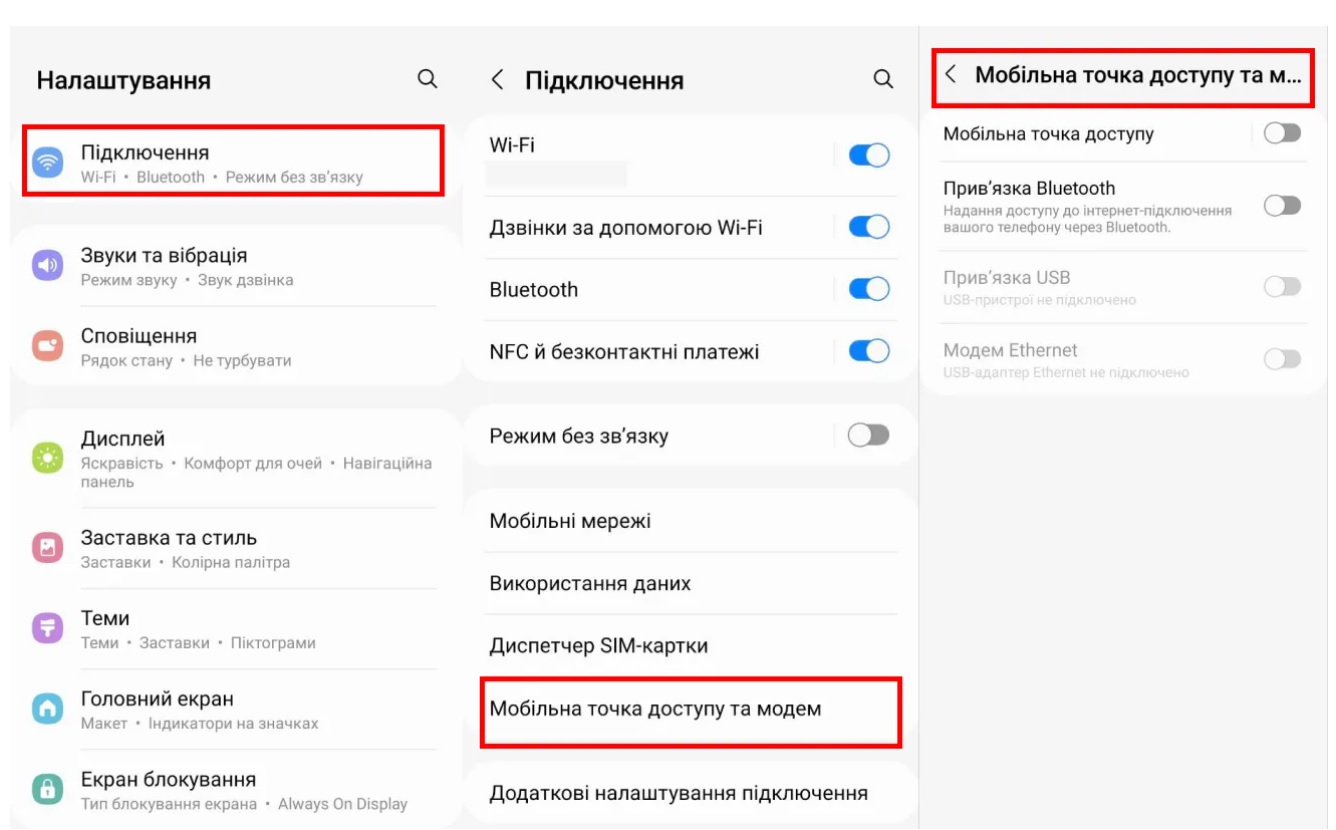Click the search icon in Налаштування header
This screenshot has width=1336, height=830.
pos(427,79)
